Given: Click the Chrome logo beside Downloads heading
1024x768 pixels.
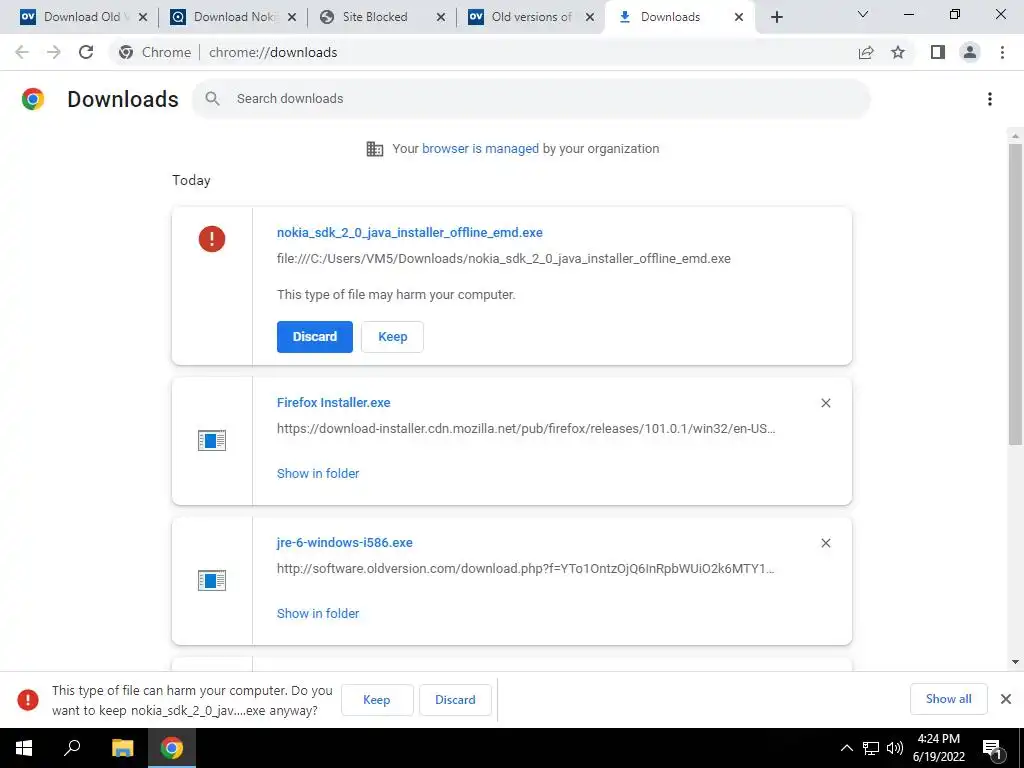Looking at the screenshot, I should (33, 99).
